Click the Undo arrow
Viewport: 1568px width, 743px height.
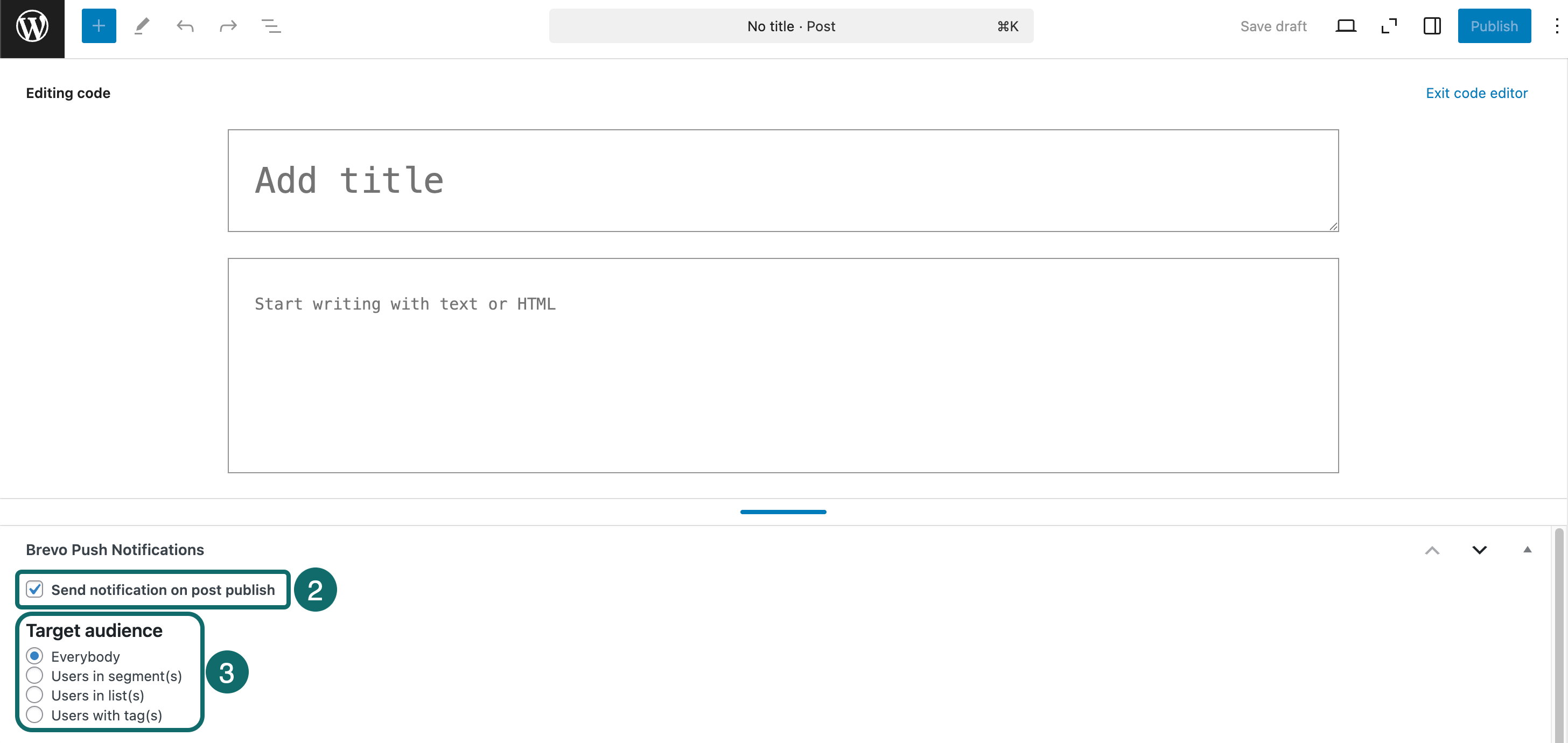185,26
